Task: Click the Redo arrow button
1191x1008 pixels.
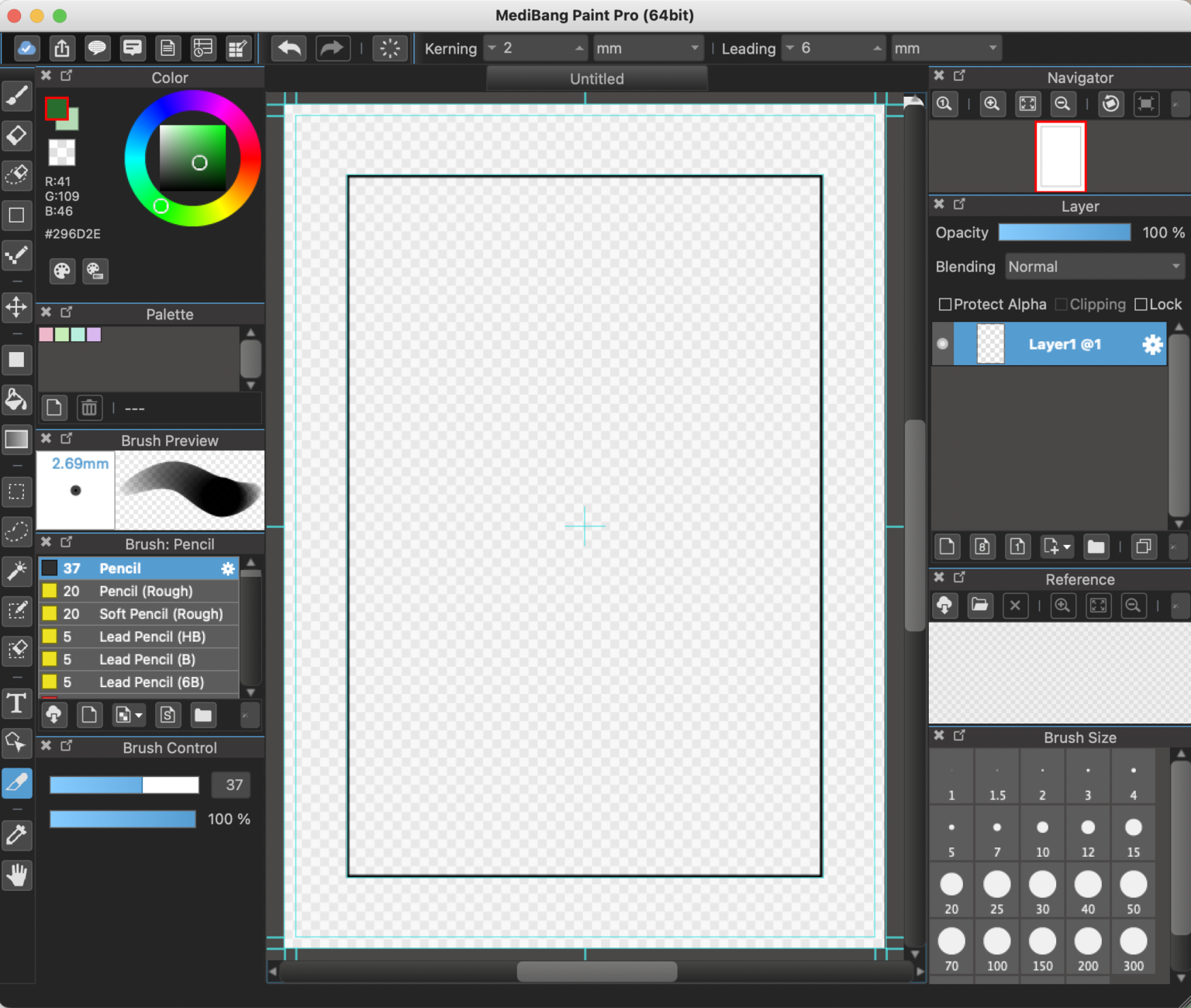Action: [x=333, y=47]
